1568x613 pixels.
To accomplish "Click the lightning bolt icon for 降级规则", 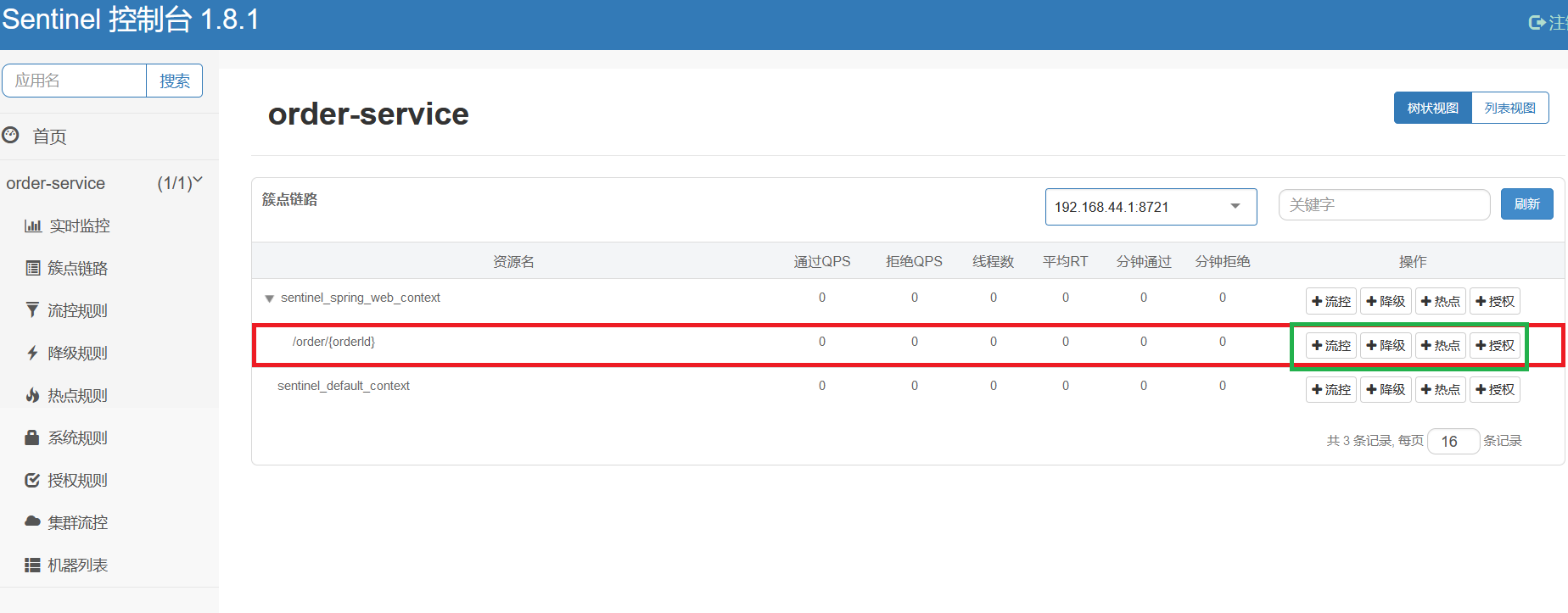I will (32, 353).
